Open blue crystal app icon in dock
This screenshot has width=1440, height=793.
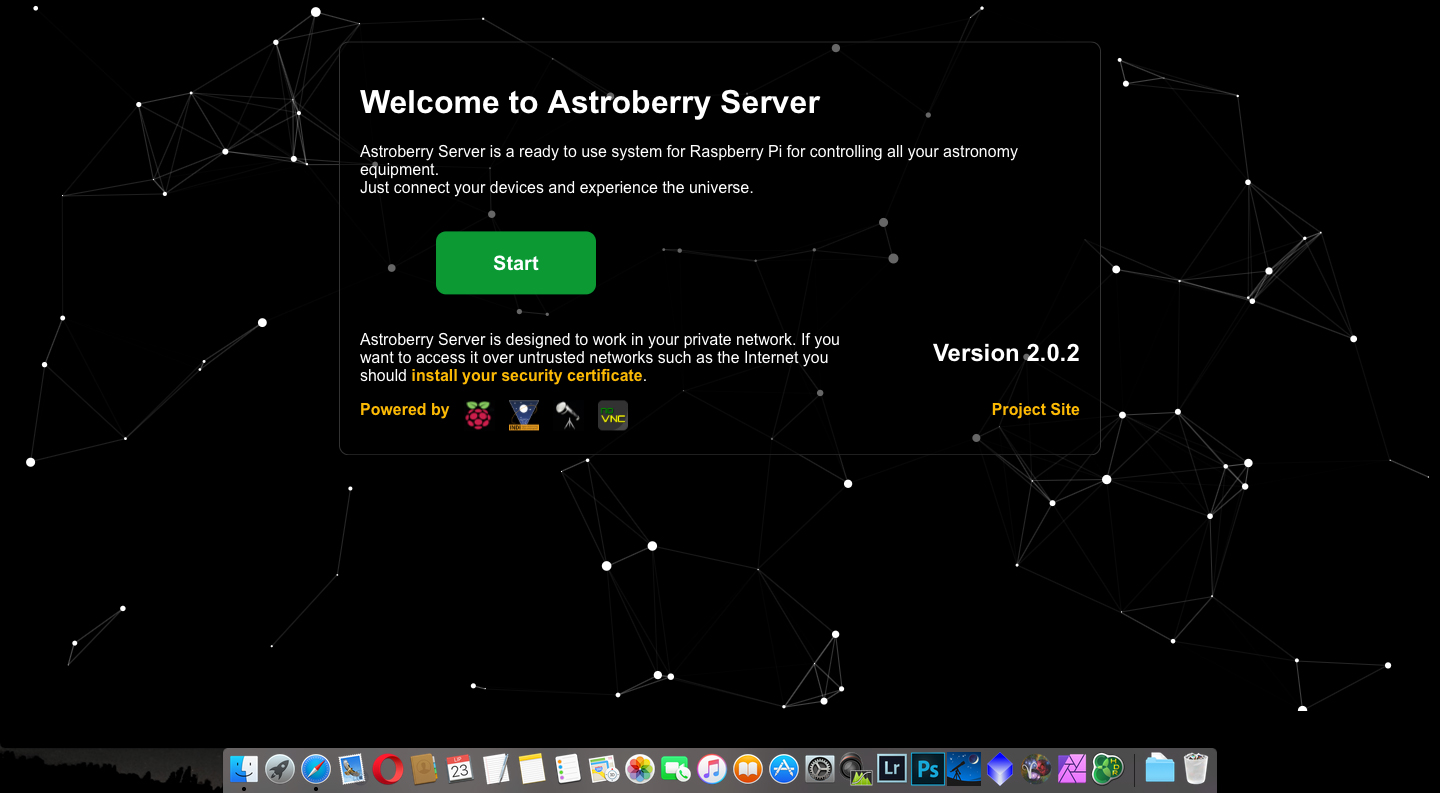coord(1000,769)
